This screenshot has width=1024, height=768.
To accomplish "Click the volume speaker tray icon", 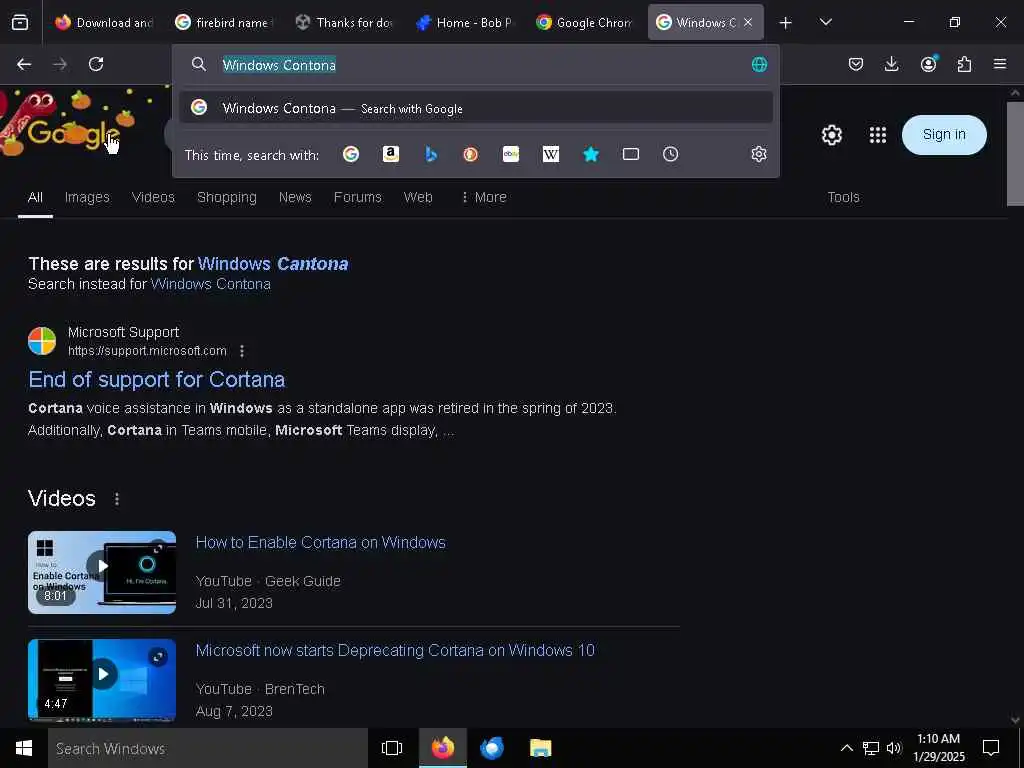I will click(894, 748).
